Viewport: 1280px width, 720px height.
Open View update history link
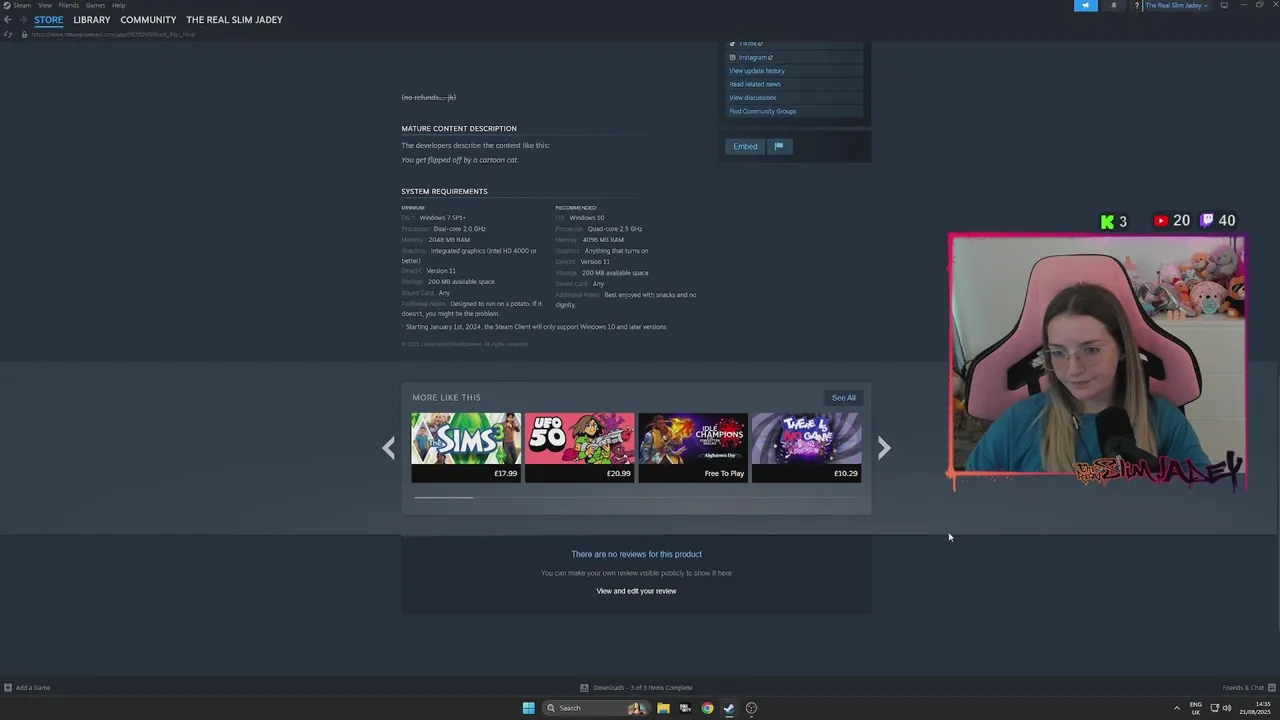click(757, 71)
